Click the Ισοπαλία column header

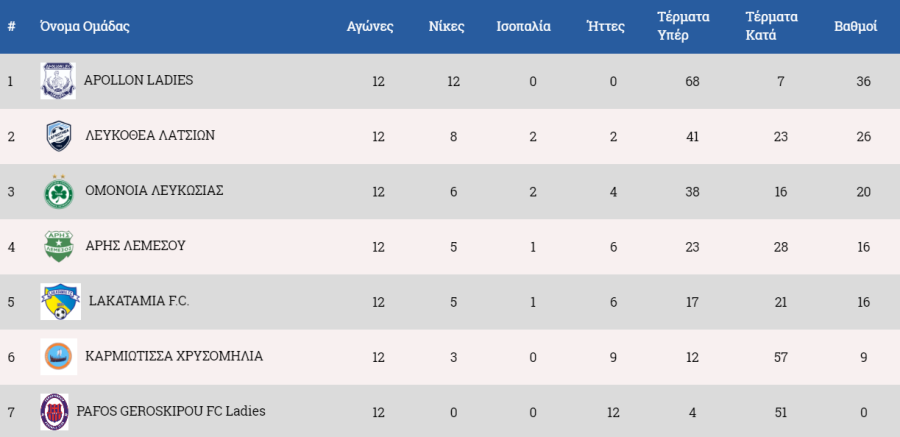(x=523, y=26)
